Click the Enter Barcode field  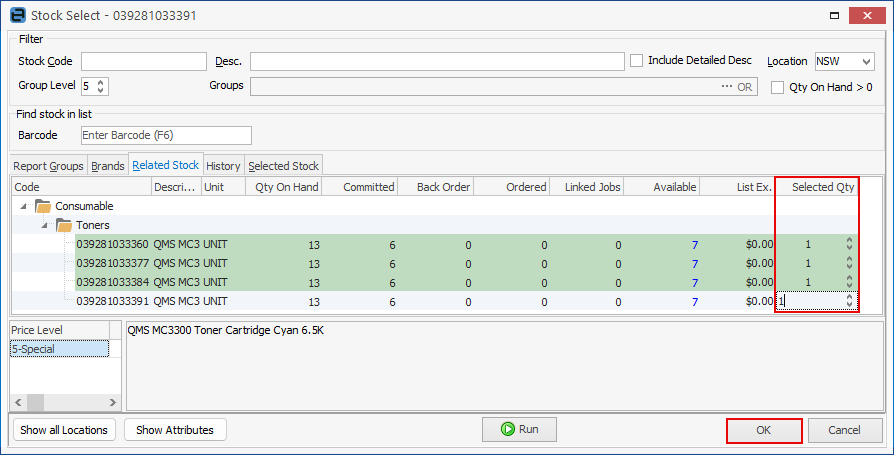166,135
